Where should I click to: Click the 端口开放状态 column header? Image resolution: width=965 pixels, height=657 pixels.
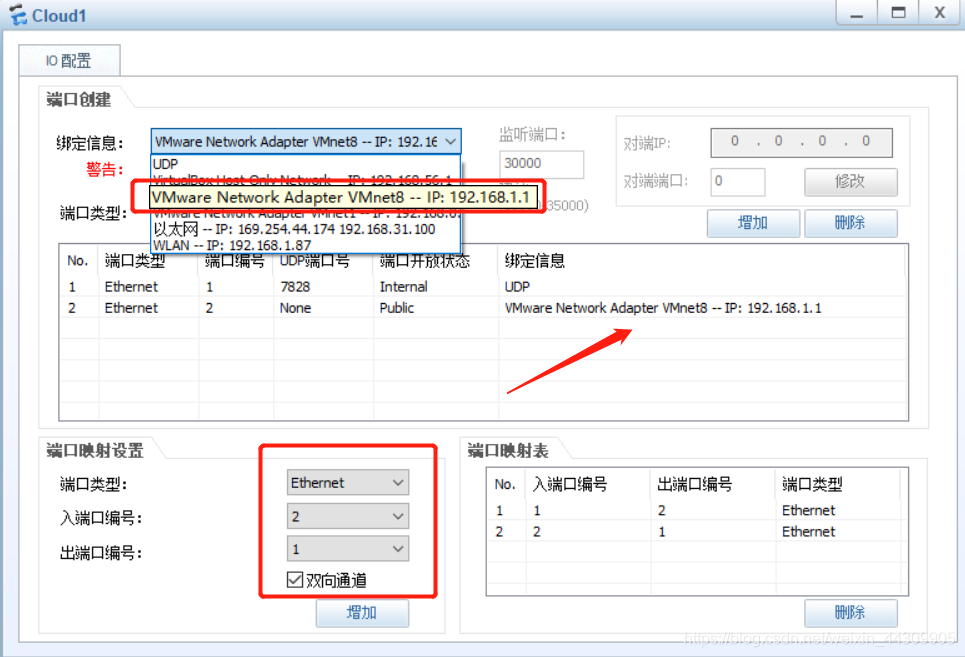(425, 261)
